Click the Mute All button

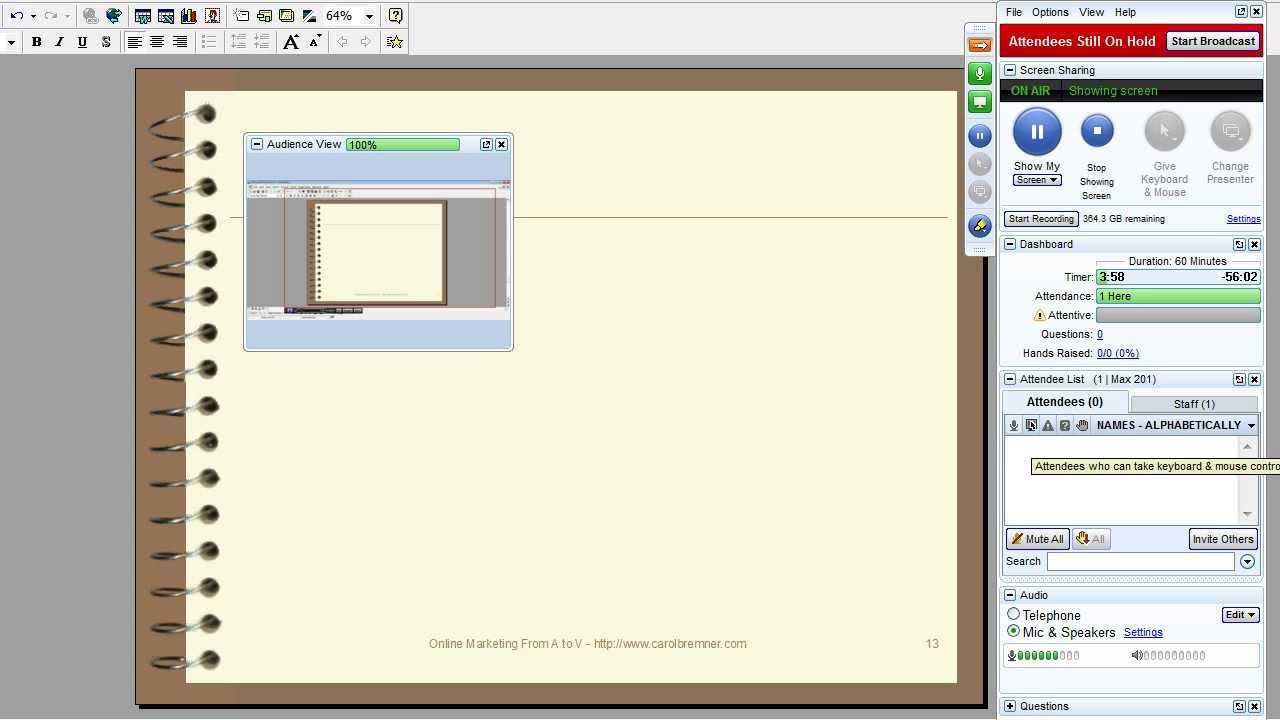click(x=1037, y=539)
